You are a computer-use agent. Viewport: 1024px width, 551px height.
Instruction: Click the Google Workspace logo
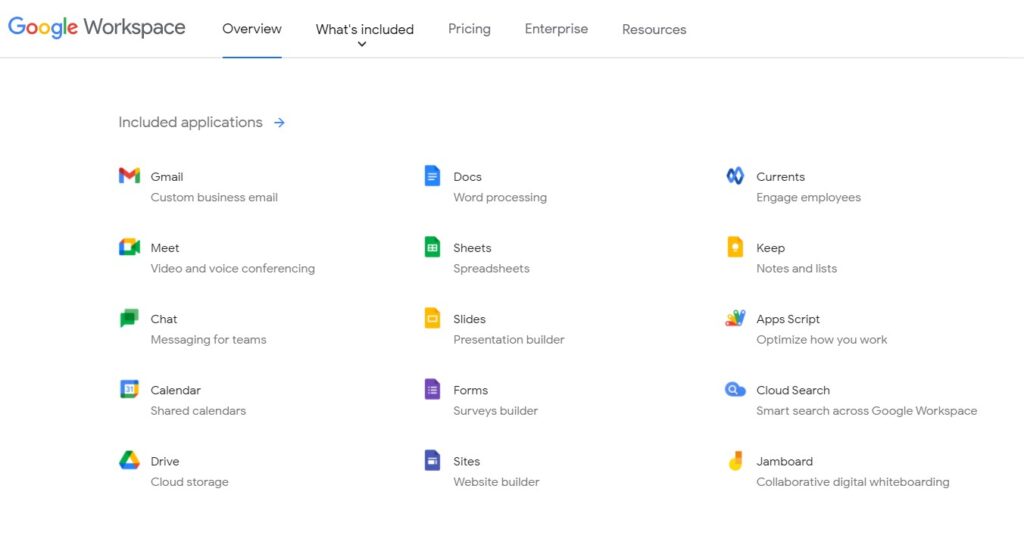coord(97,27)
